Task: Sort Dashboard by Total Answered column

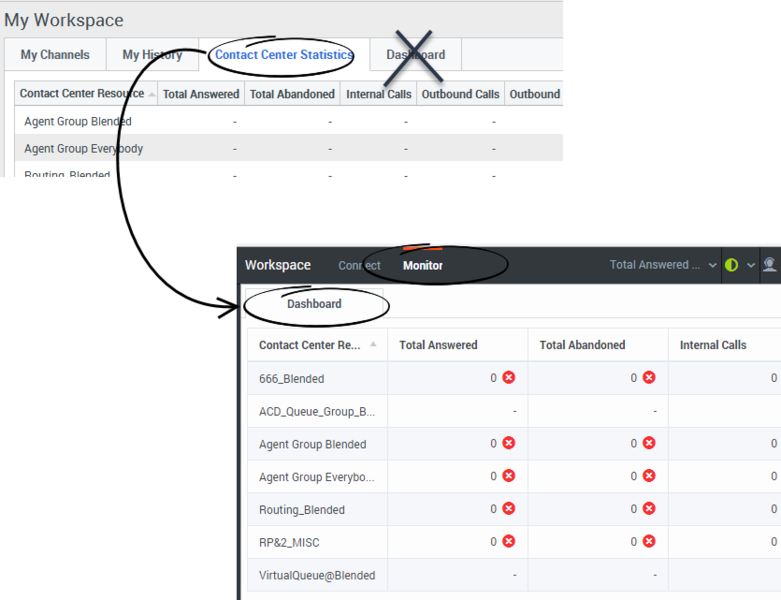Action: click(458, 345)
